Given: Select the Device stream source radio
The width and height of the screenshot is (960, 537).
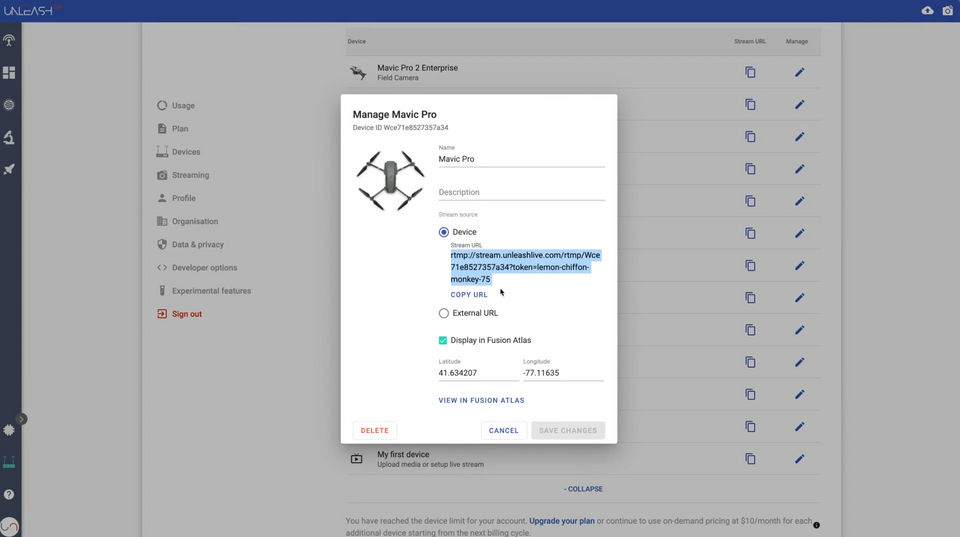Looking at the screenshot, I should [x=444, y=232].
